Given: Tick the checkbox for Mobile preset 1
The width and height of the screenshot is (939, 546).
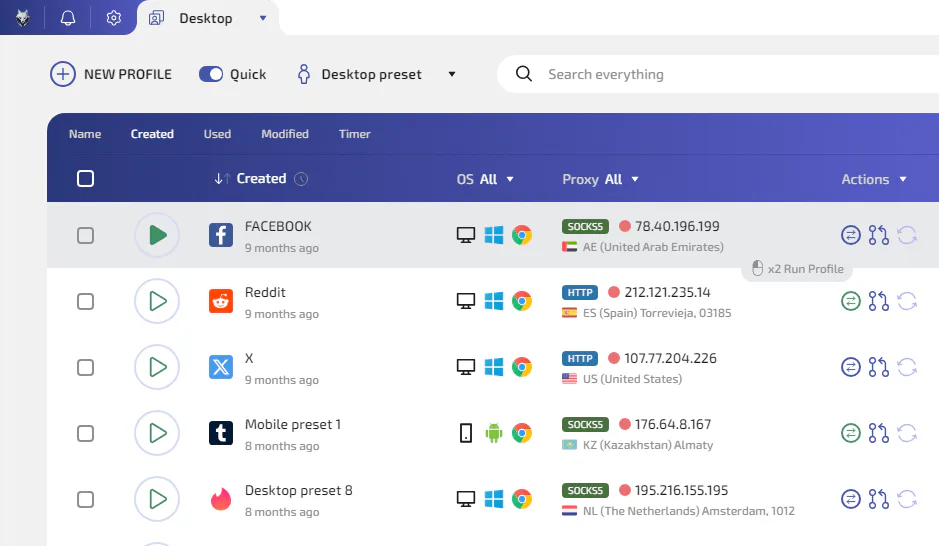Looking at the screenshot, I should click(86, 433).
